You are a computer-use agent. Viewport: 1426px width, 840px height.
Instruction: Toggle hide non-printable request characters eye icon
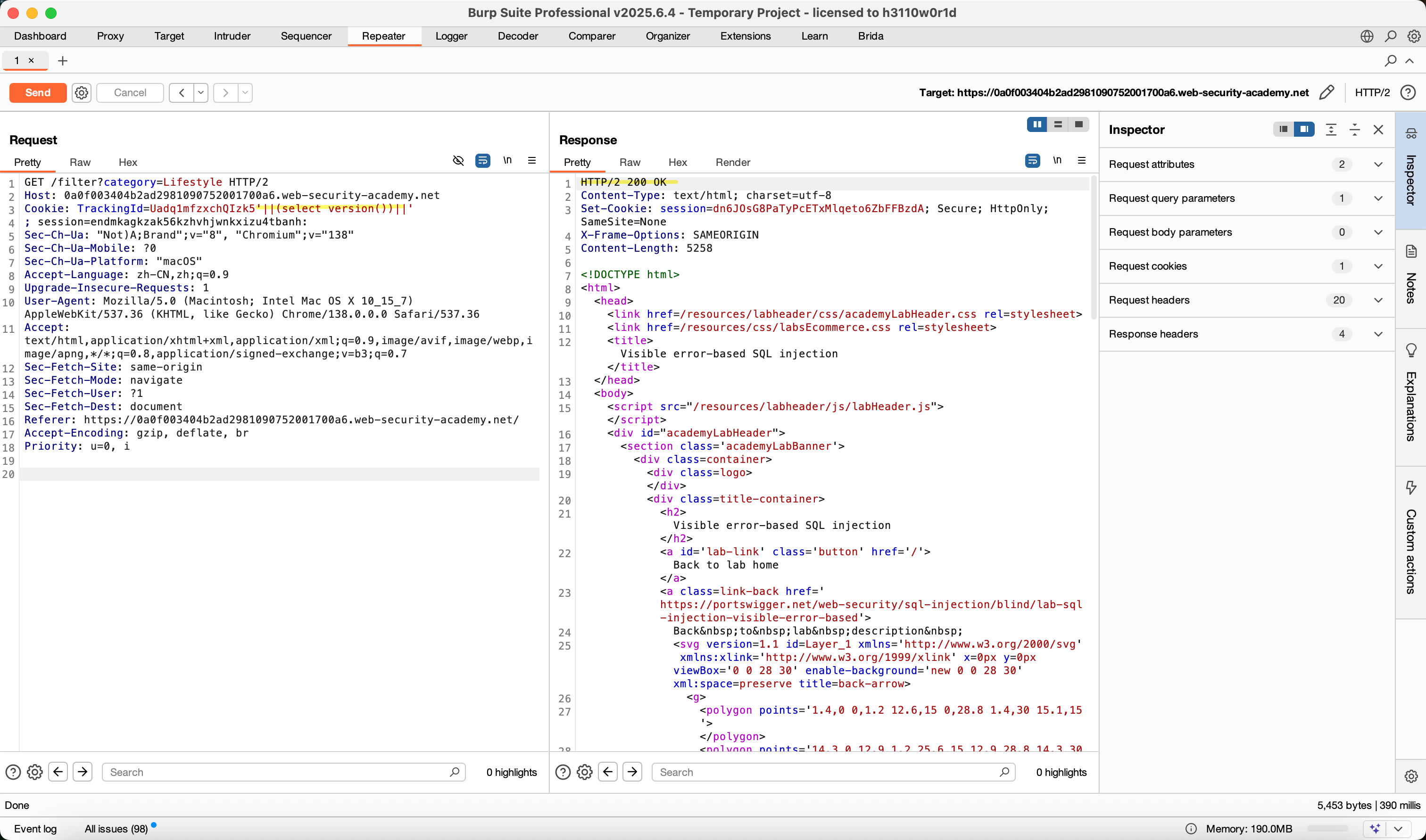458,161
